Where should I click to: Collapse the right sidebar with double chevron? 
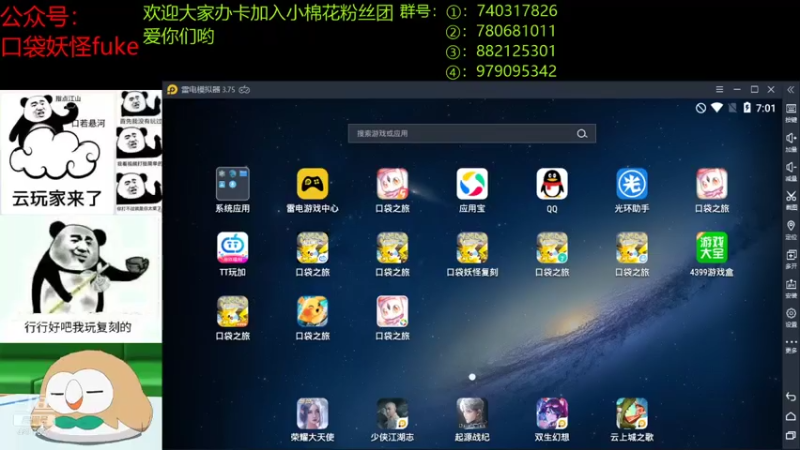click(790, 90)
